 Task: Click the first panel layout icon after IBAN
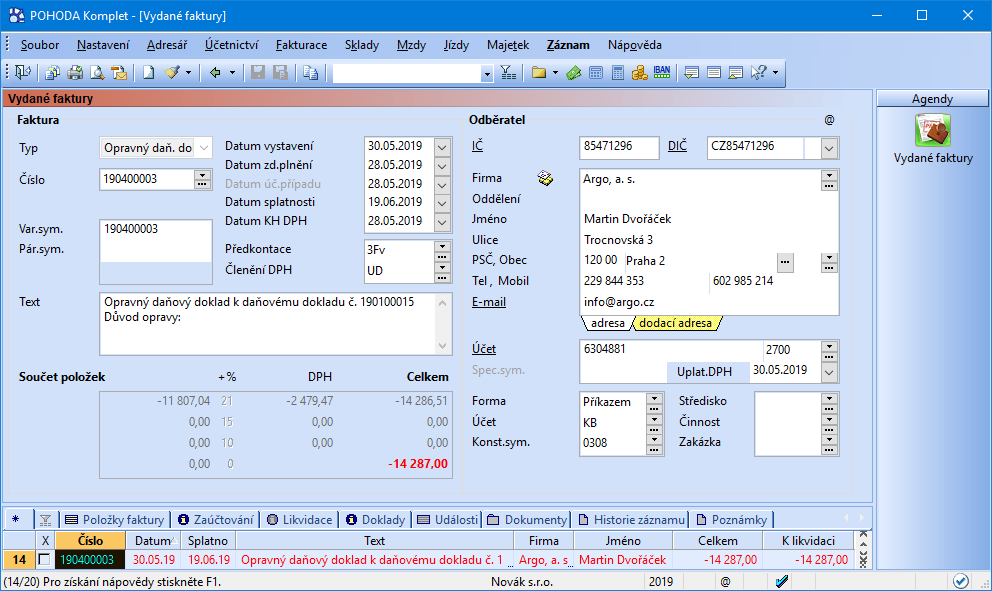pos(691,73)
